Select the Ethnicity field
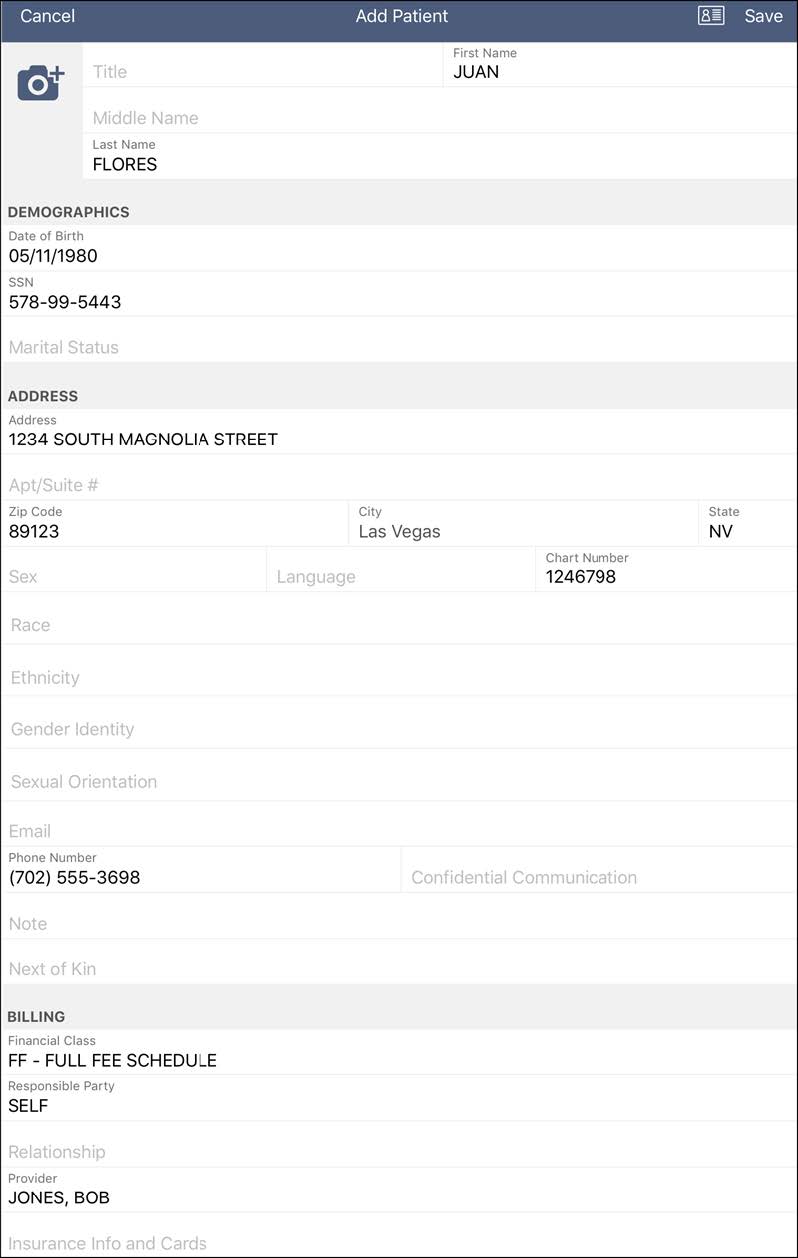Image resolution: width=798 pixels, height=1258 pixels. pyautogui.click(x=398, y=678)
